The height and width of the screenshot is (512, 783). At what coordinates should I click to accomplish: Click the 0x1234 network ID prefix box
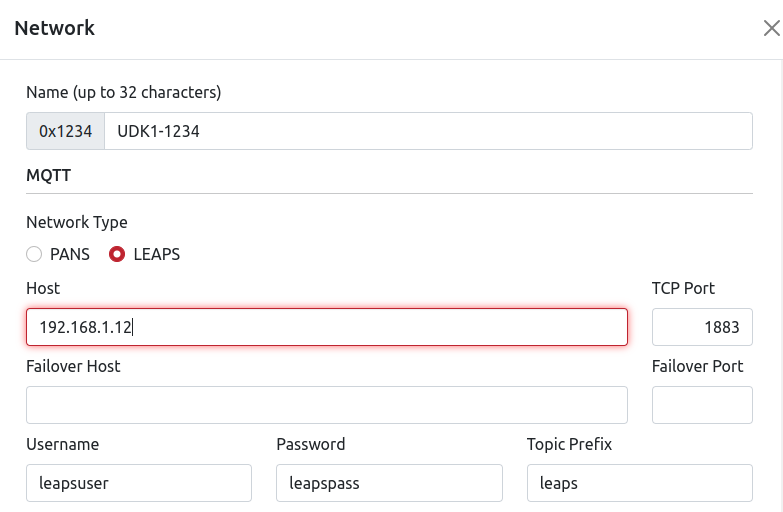tap(65, 131)
